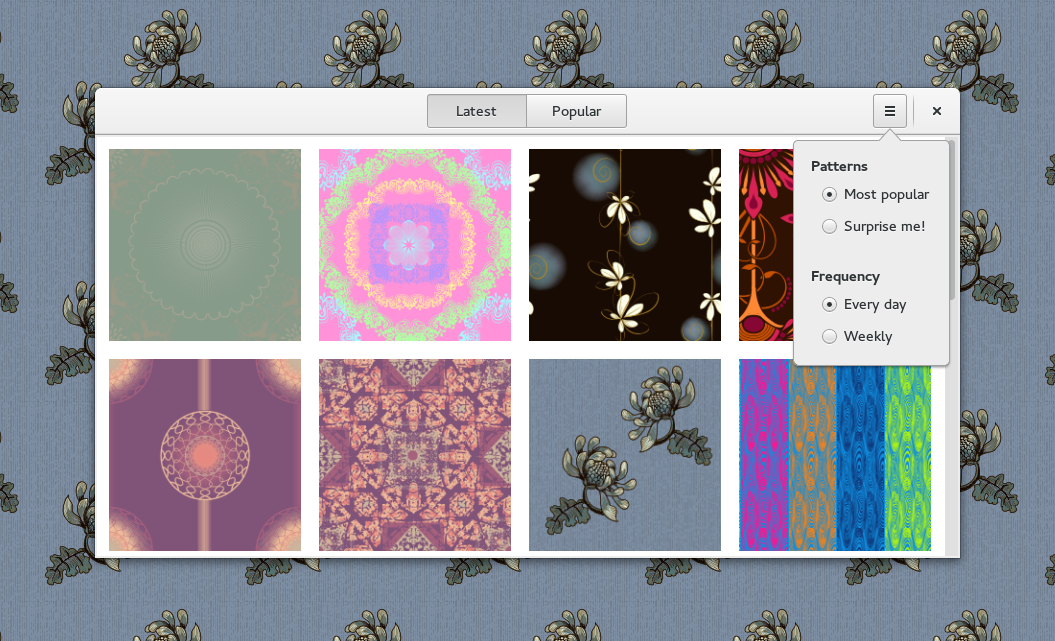Choose the mosaic damask pattern
Screen dimensions: 1055x641
[414, 455]
